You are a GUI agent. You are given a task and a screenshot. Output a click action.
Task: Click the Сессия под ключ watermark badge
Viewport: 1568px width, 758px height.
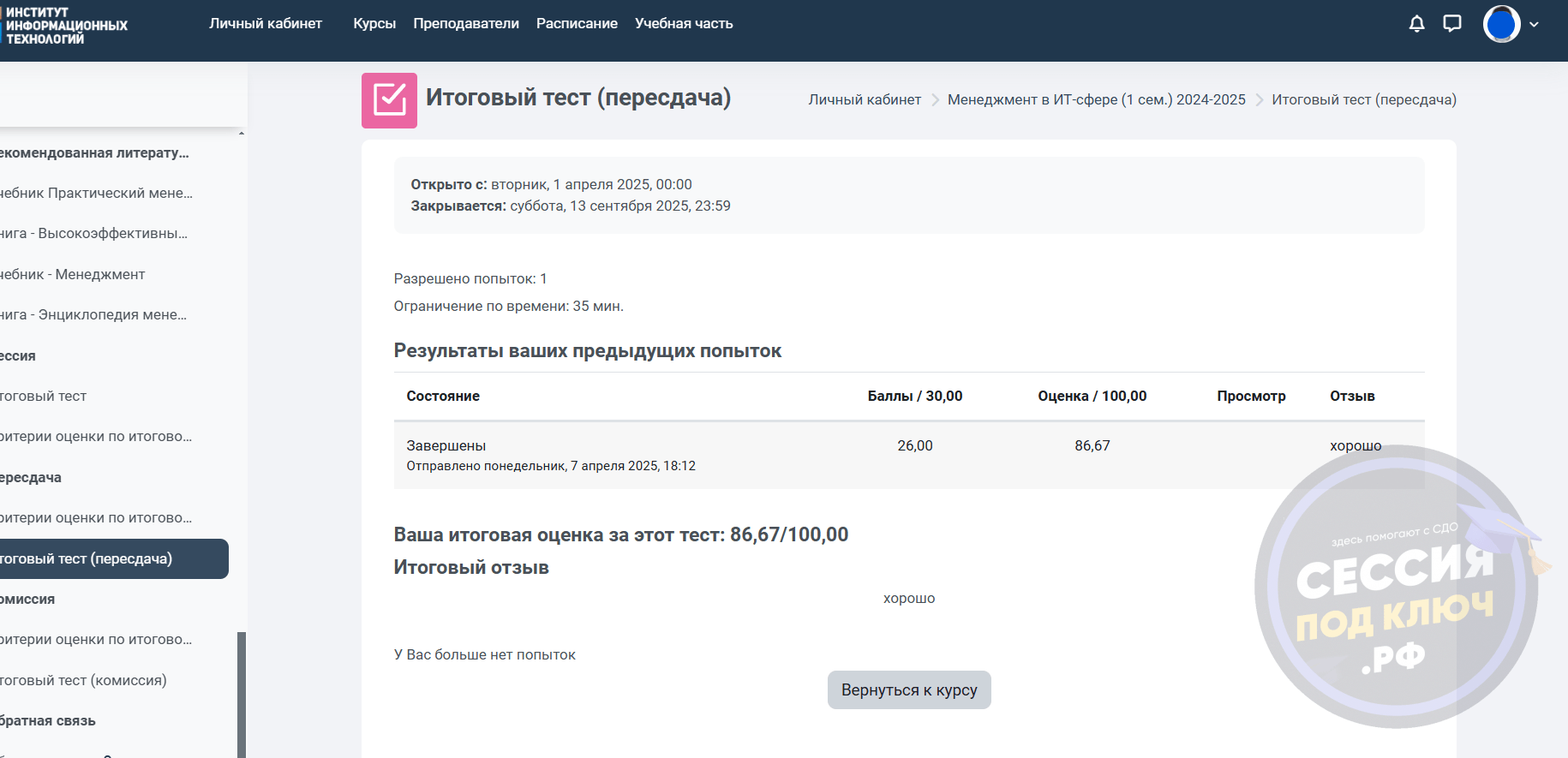1395,588
